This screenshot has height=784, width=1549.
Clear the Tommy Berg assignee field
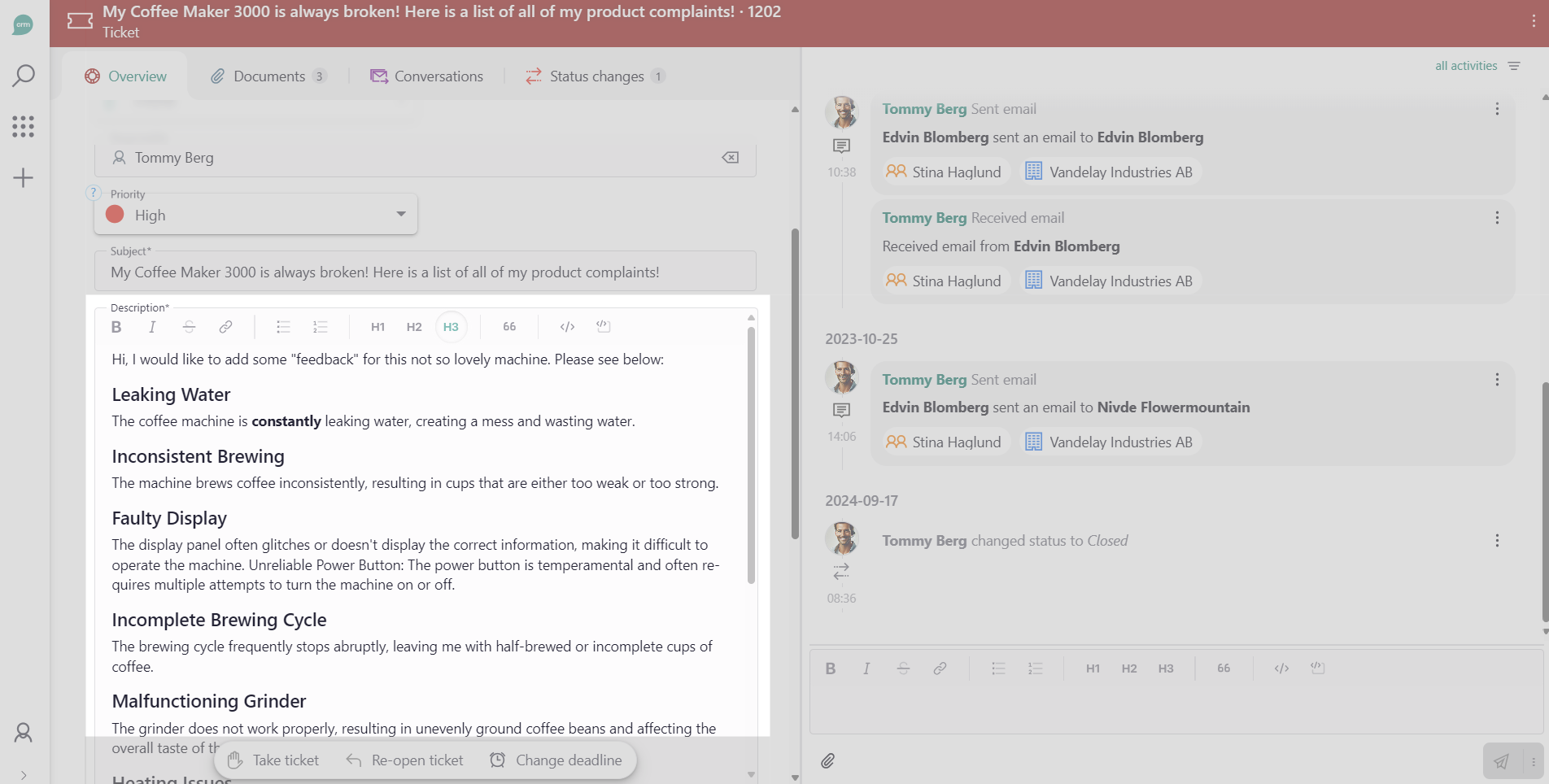[x=730, y=158]
